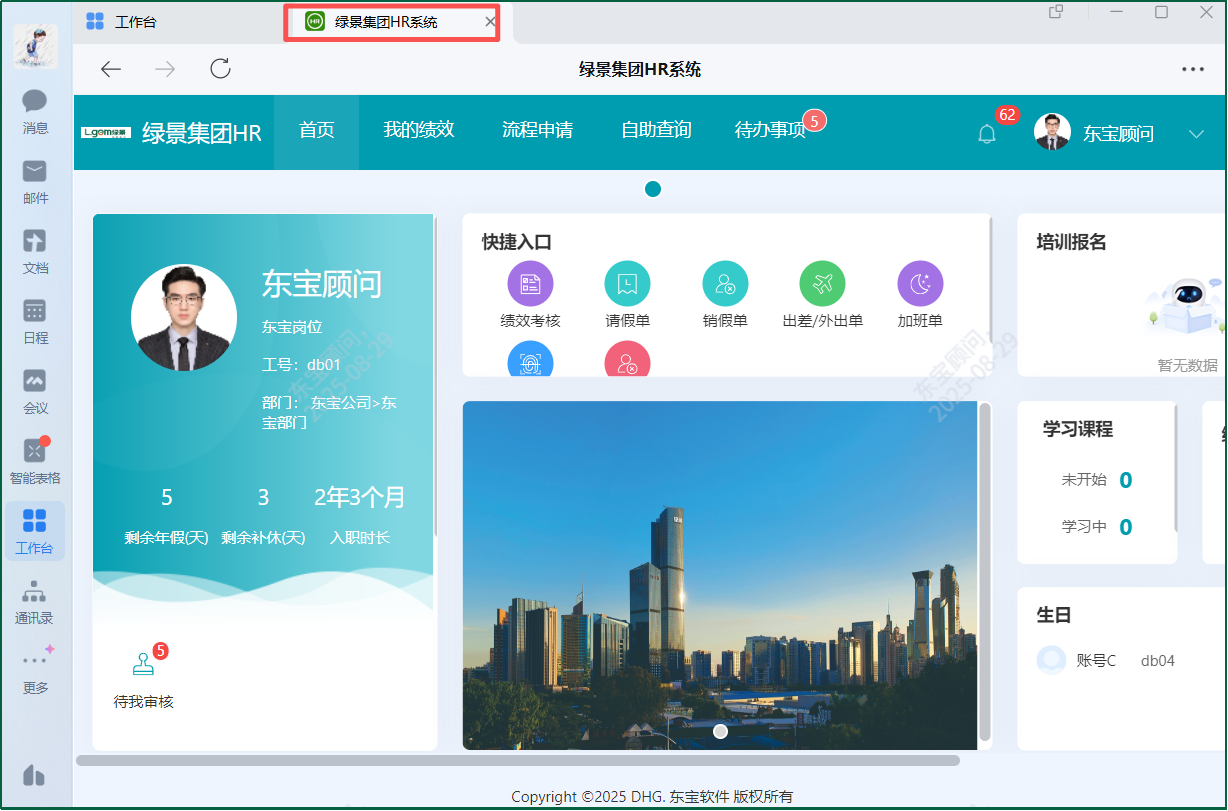The height and width of the screenshot is (811, 1228).
Task: Open the 出差/外出单 airplane icon
Action: pos(822,284)
